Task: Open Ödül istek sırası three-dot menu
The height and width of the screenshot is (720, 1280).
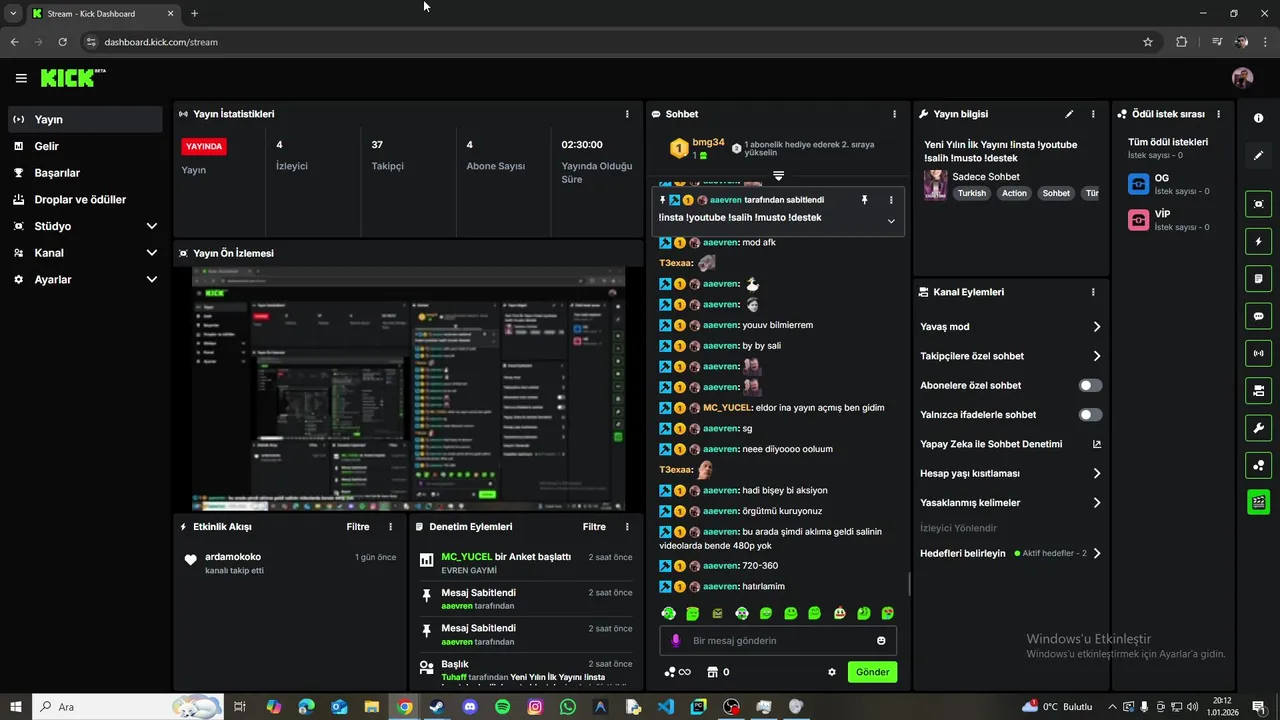Action: [1218, 114]
